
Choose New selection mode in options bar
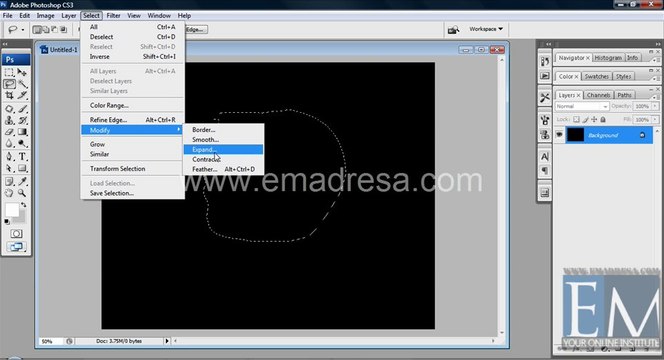coord(37,30)
